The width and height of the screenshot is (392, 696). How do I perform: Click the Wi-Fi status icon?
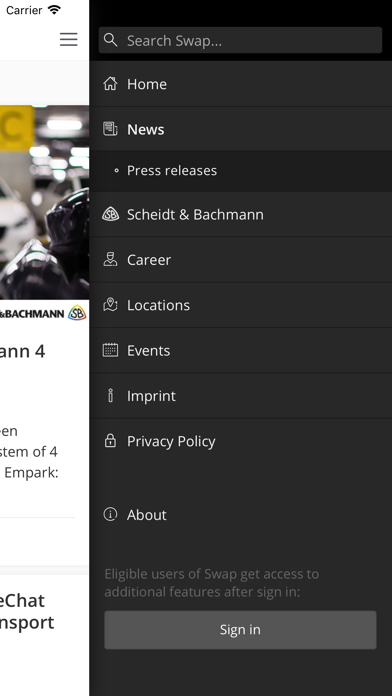click(54, 10)
